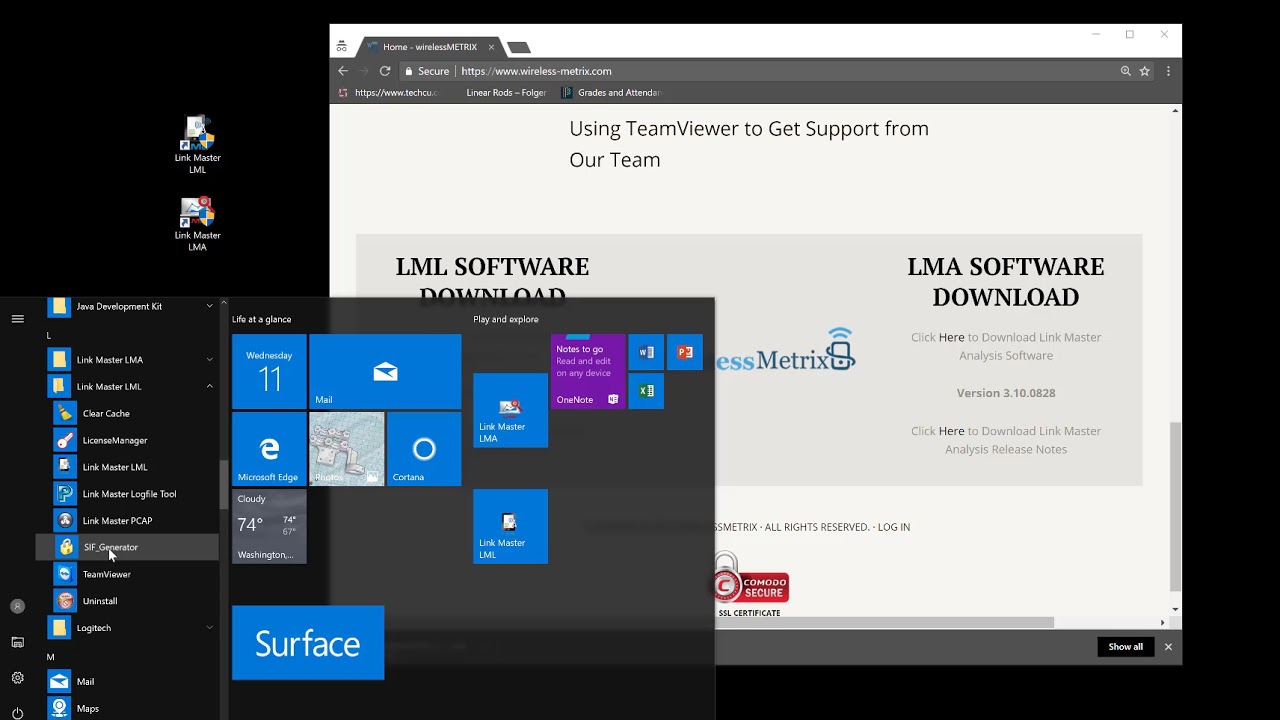The height and width of the screenshot is (720, 1280).
Task: Select the Home - wirelessMETRIX browser tab
Action: pos(430,47)
